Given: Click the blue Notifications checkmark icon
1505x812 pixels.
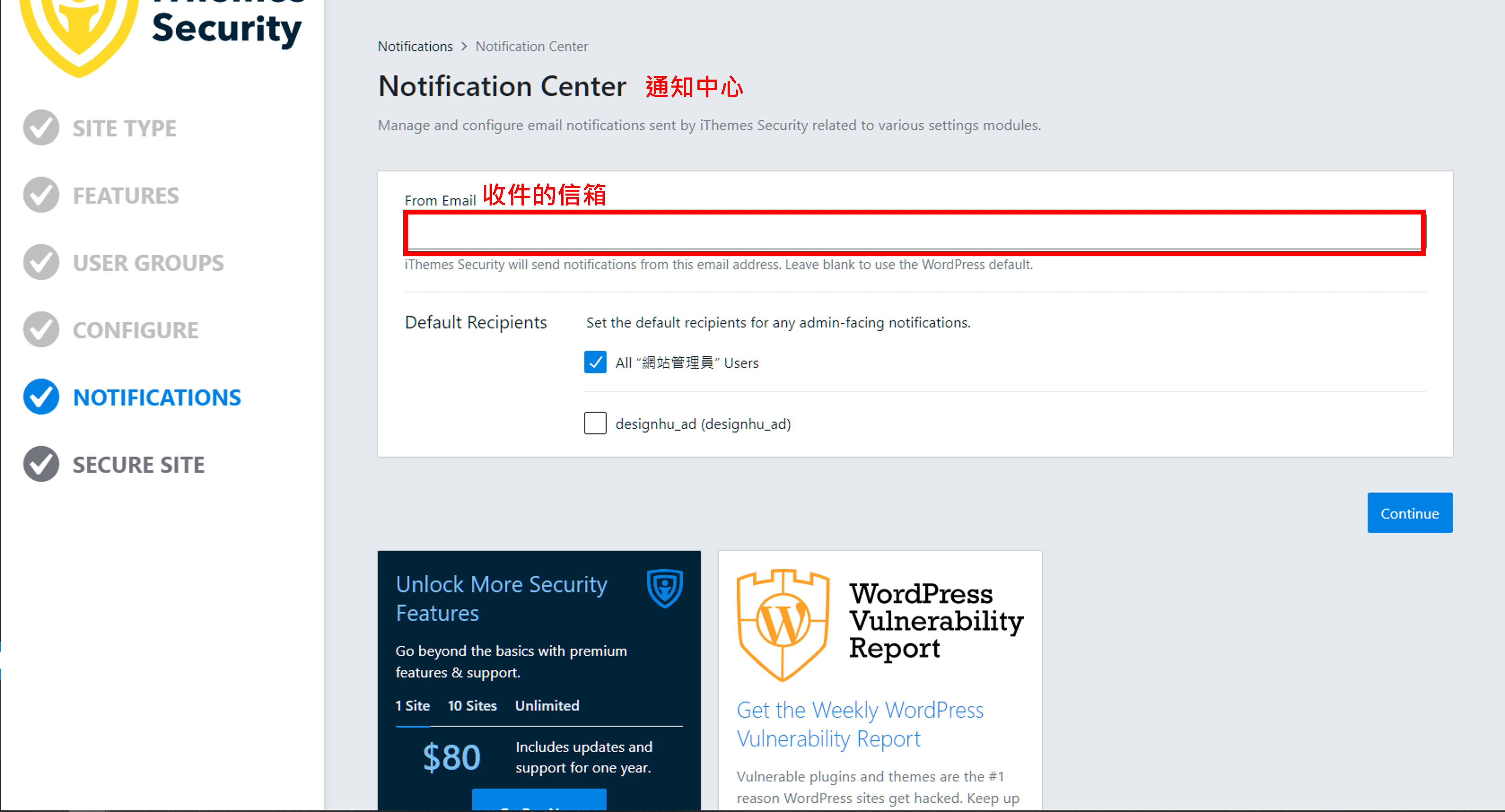Looking at the screenshot, I should point(41,397).
